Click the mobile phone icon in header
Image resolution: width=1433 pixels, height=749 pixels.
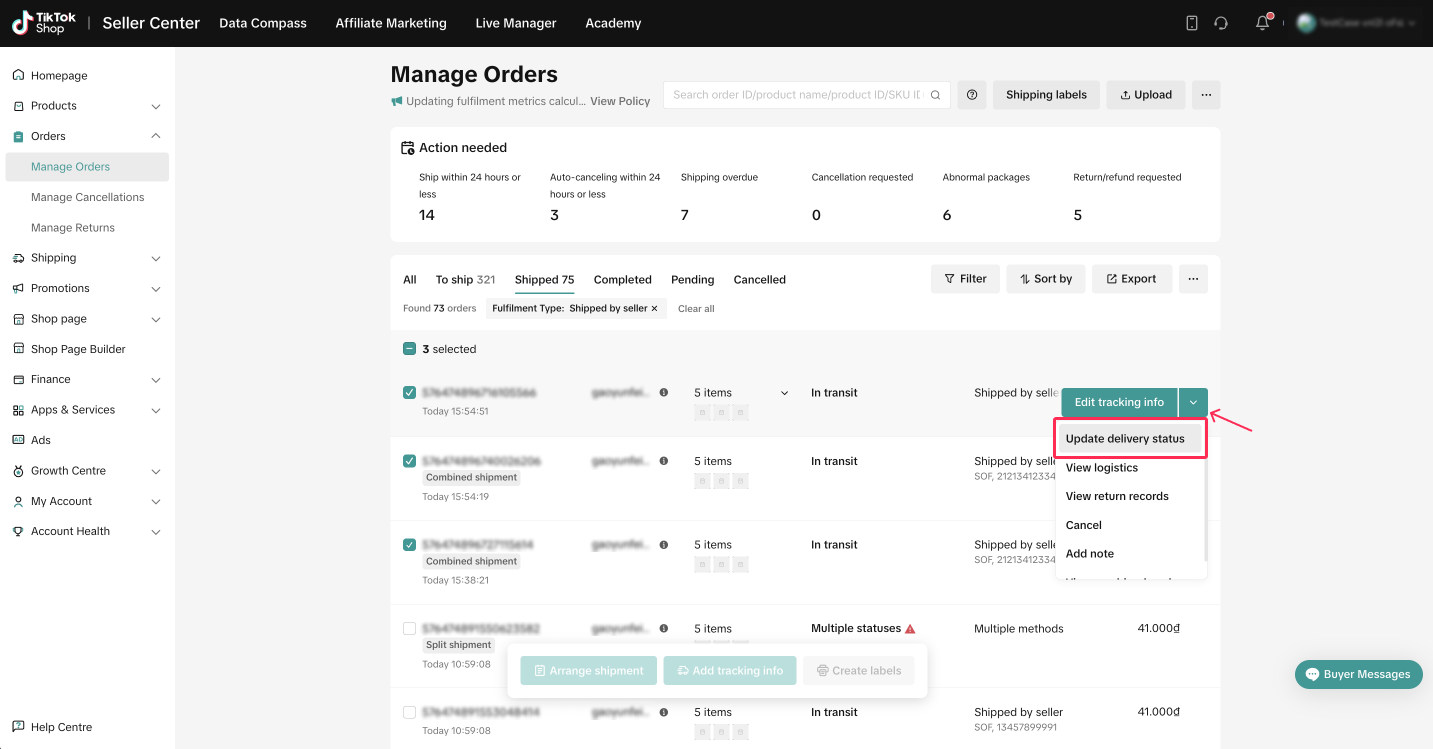1191,23
